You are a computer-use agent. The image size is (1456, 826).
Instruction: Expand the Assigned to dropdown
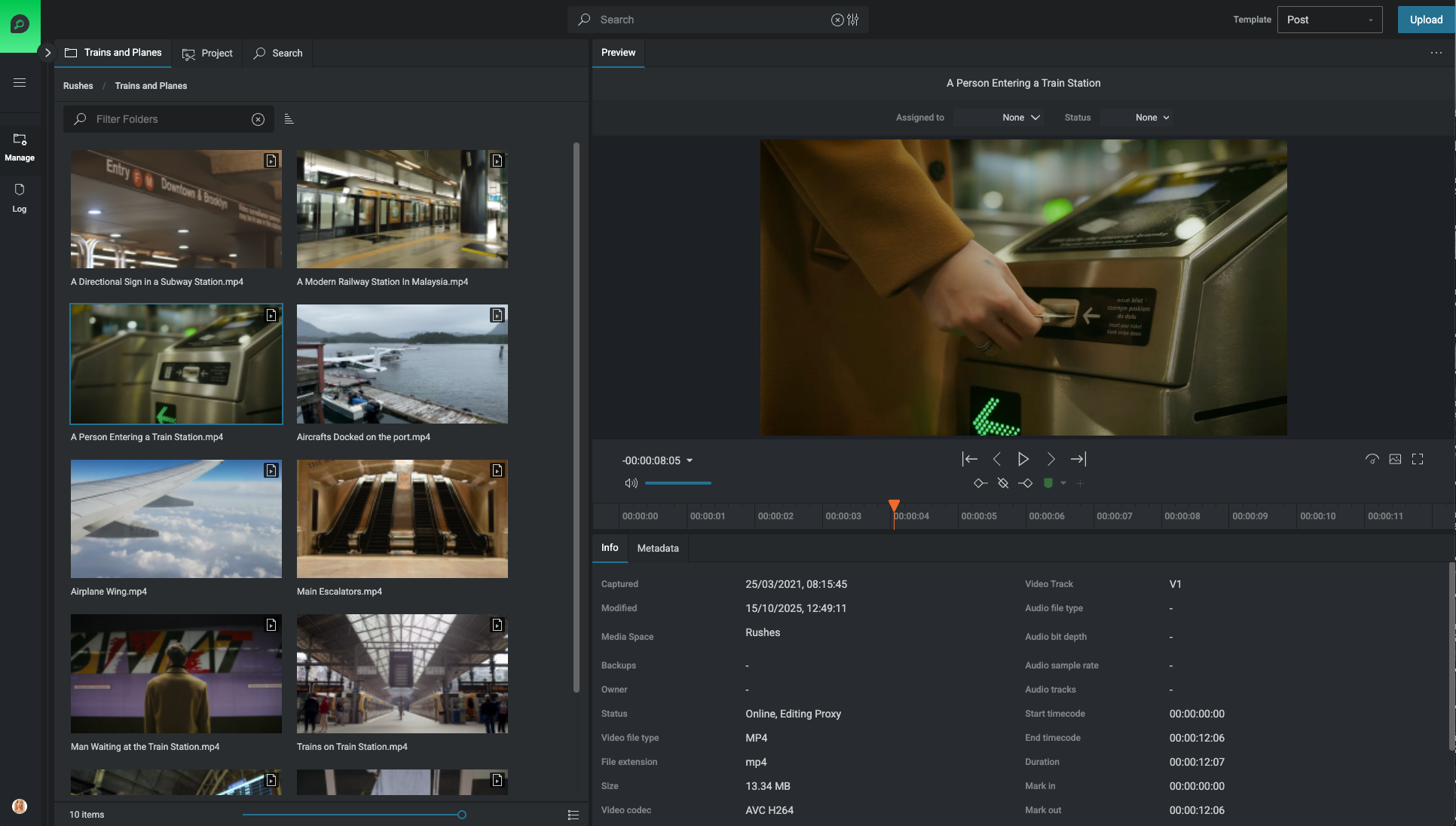1020,118
